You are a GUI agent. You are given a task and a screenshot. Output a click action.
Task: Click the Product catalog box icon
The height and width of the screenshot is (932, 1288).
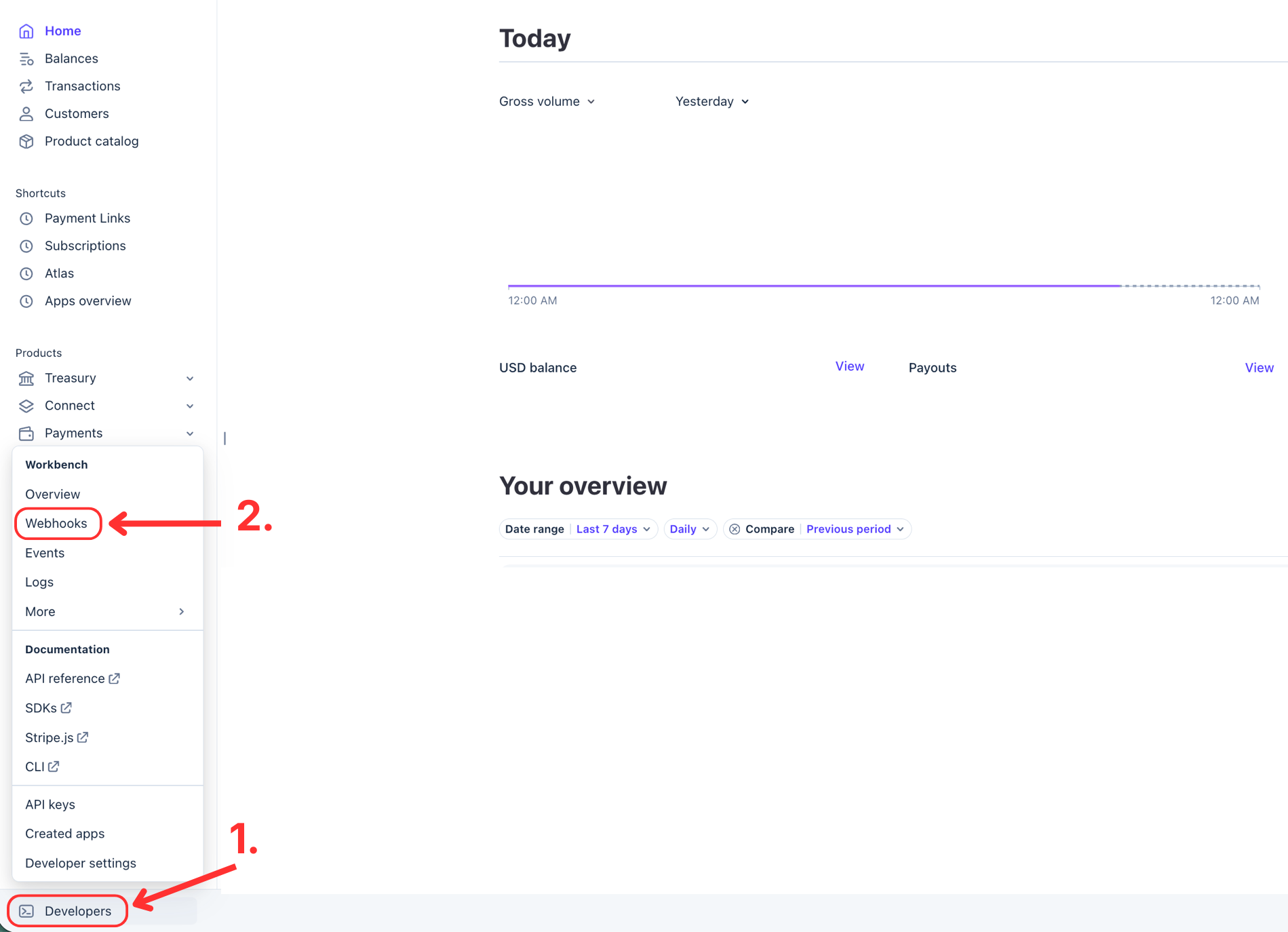click(26, 141)
